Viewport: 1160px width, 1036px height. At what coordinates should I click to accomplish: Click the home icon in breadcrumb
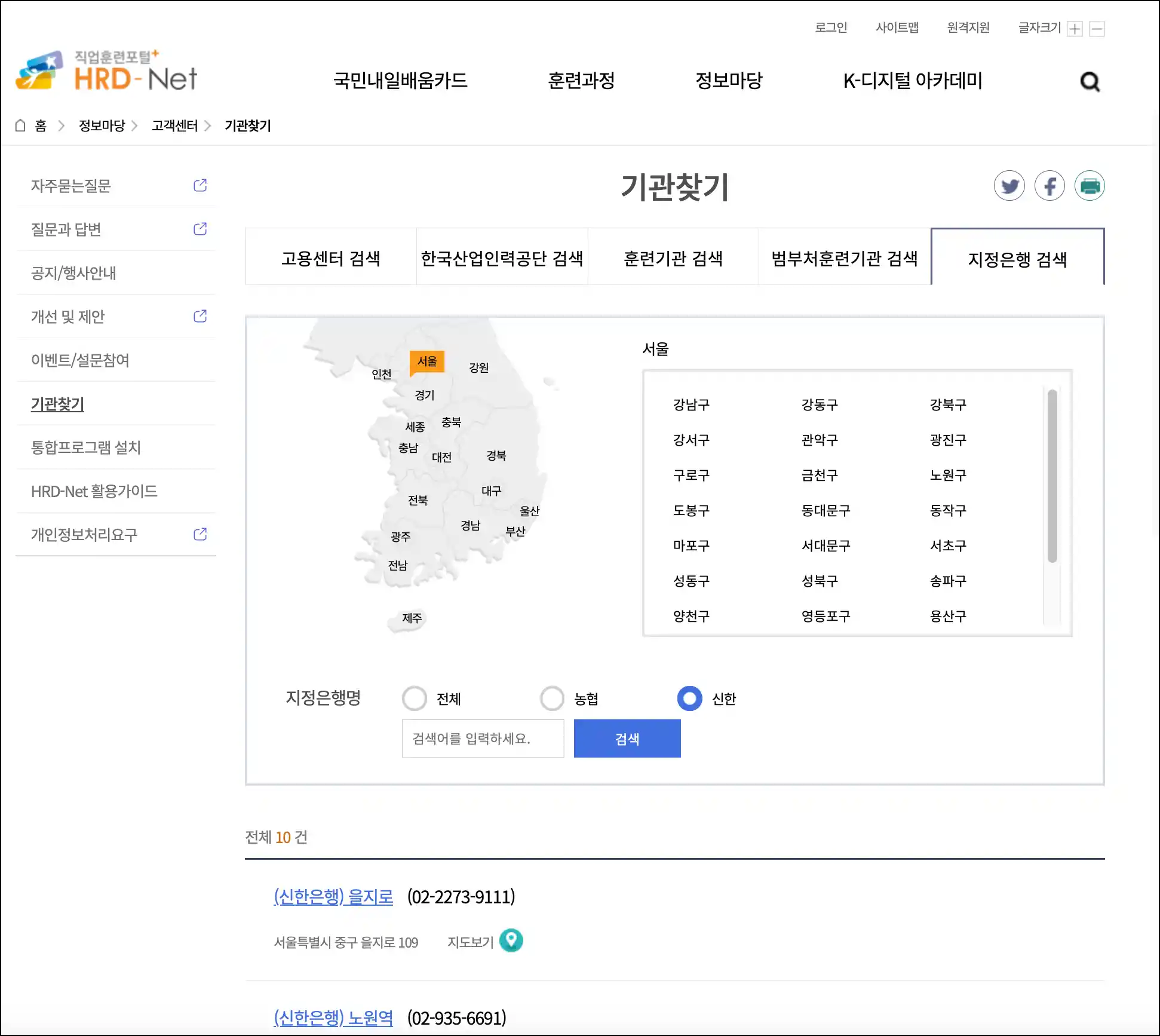pyautogui.click(x=20, y=125)
